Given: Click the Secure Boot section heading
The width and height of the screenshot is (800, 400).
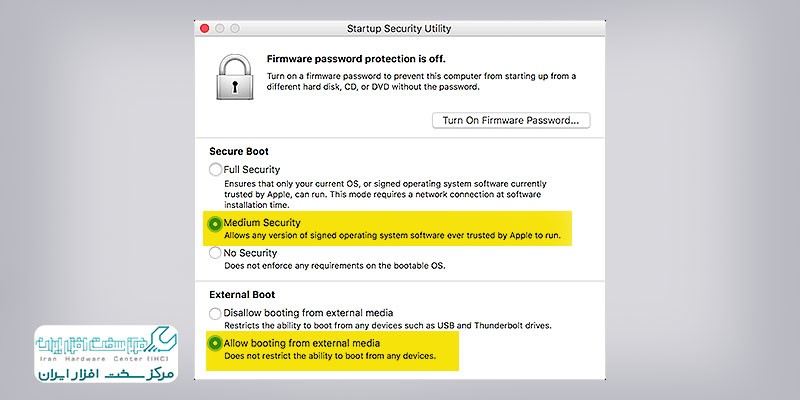Looking at the screenshot, I should pos(239,152).
